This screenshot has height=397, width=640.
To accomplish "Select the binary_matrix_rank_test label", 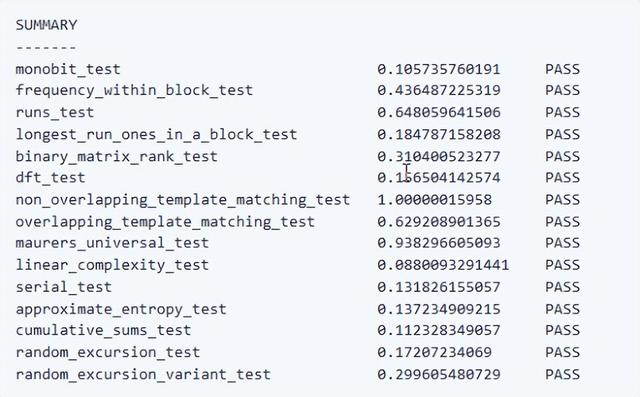I will pyautogui.click(x=117, y=157).
